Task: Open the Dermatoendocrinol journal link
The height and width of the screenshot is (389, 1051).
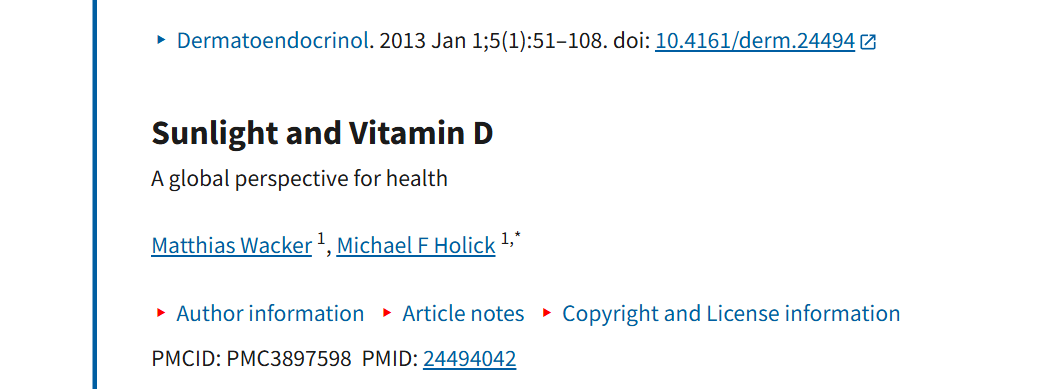Action: pyautogui.click(x=273, y=41)
